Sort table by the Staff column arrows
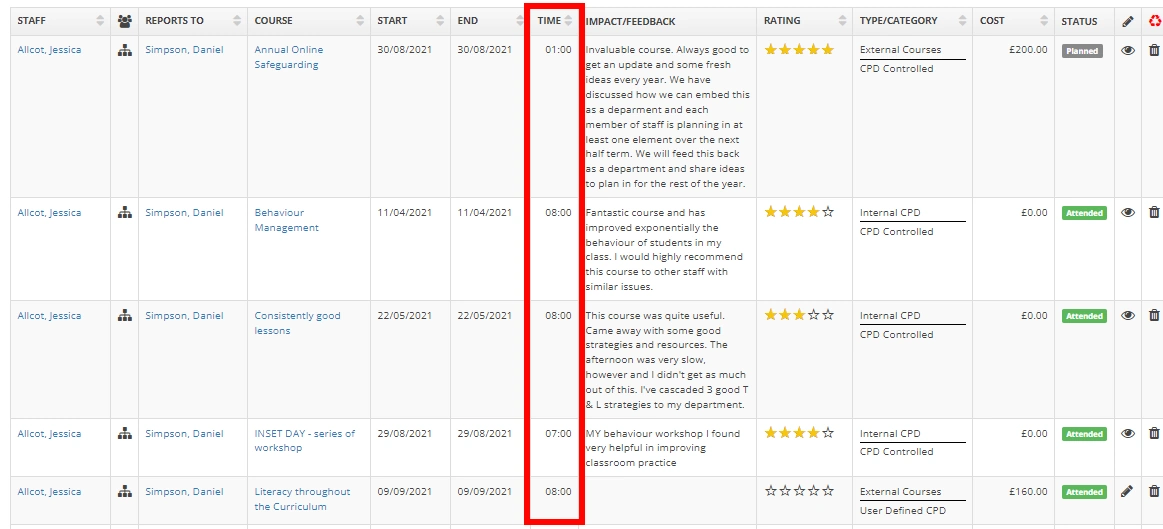1163x529 pixels. point(99,21)
